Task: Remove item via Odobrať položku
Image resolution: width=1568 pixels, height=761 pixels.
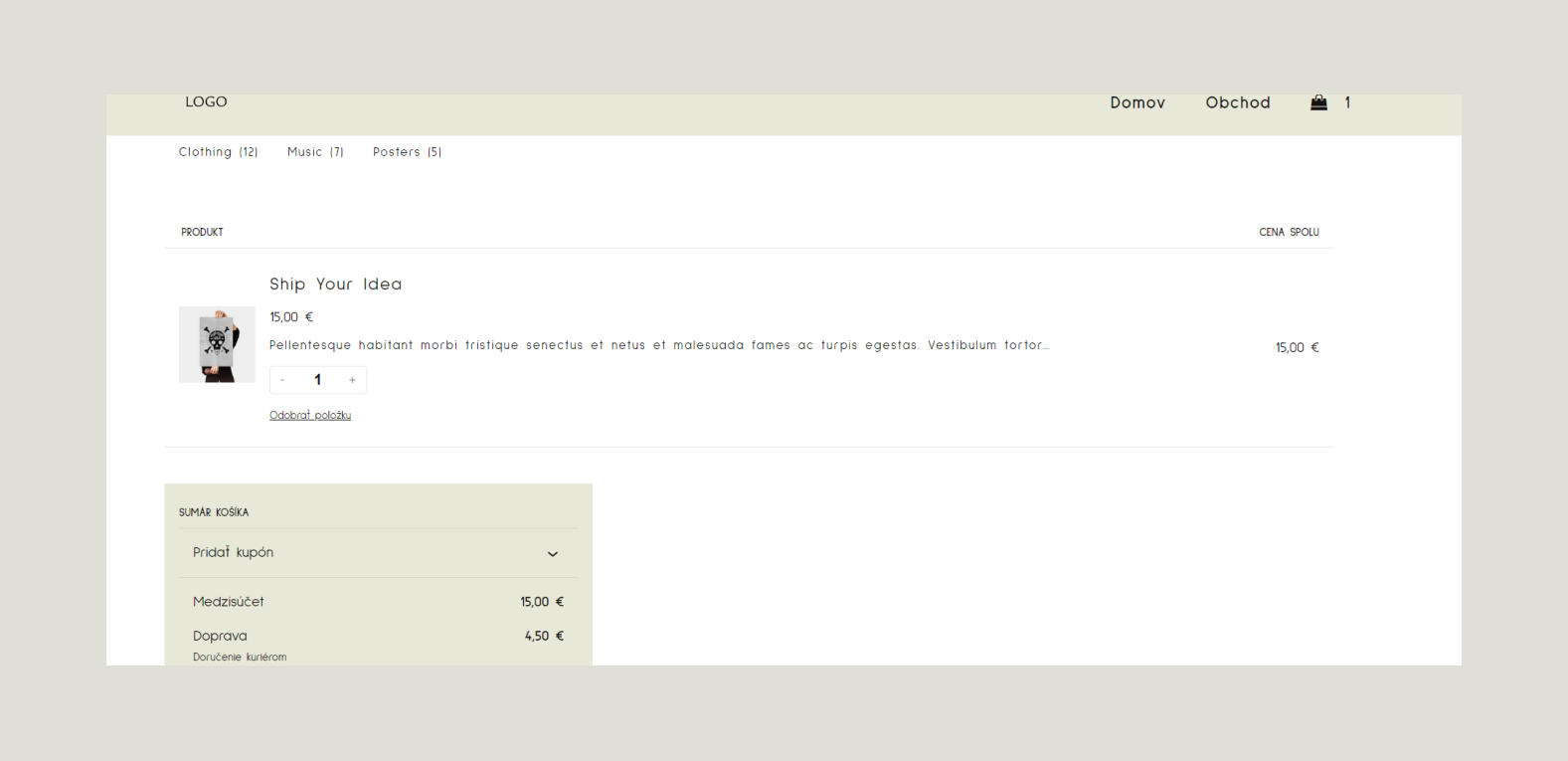Action: coord(310,415)
